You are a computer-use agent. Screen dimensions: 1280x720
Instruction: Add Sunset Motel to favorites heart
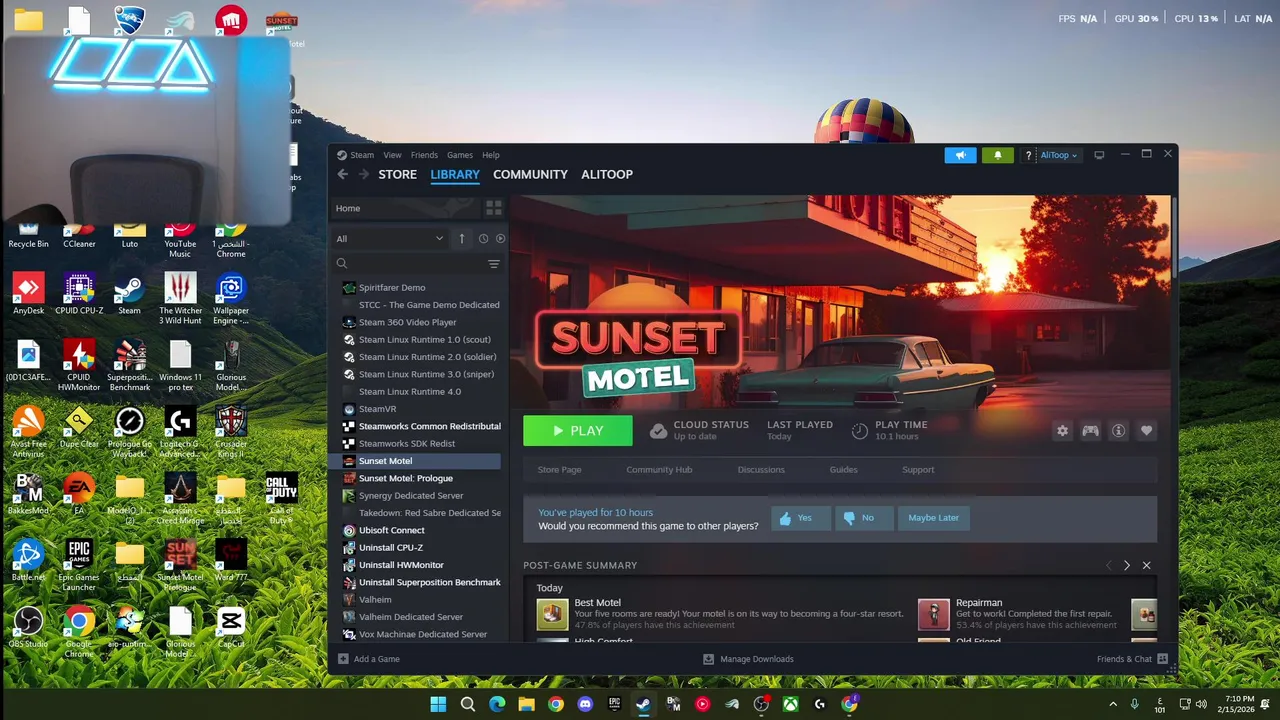coord(1146,431)
